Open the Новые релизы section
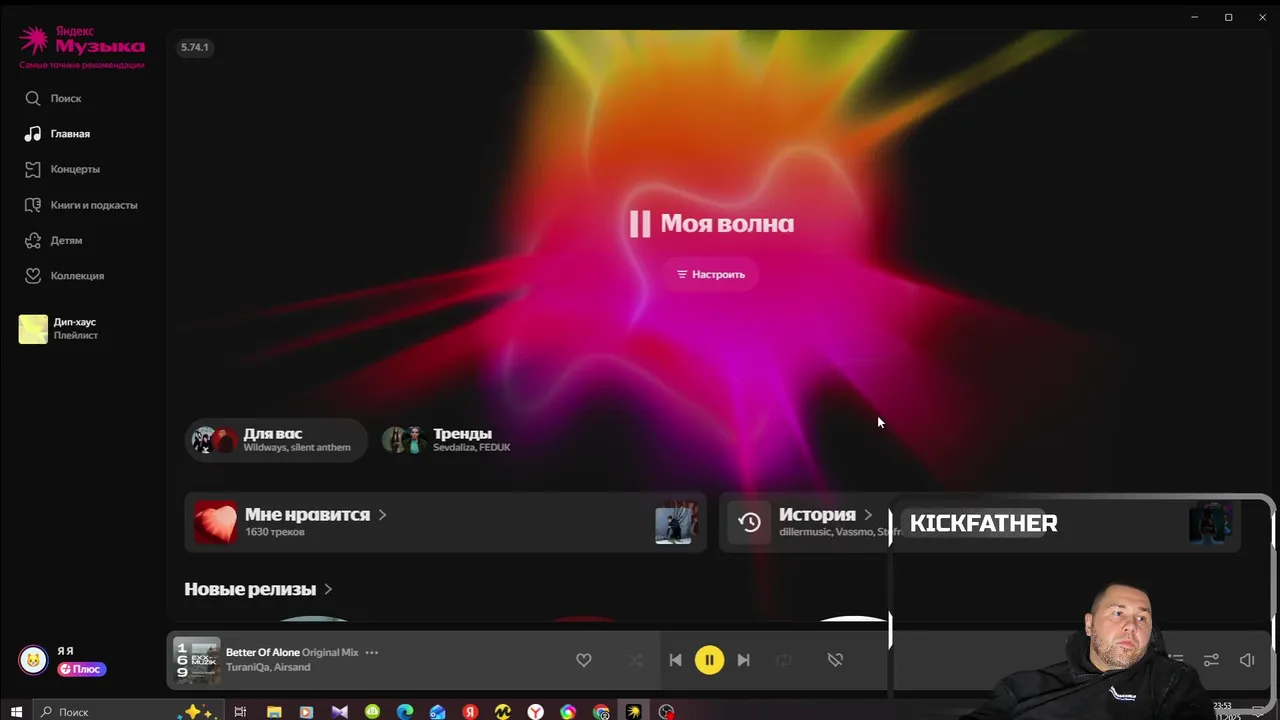The image size is (1280, 720). 250,589
